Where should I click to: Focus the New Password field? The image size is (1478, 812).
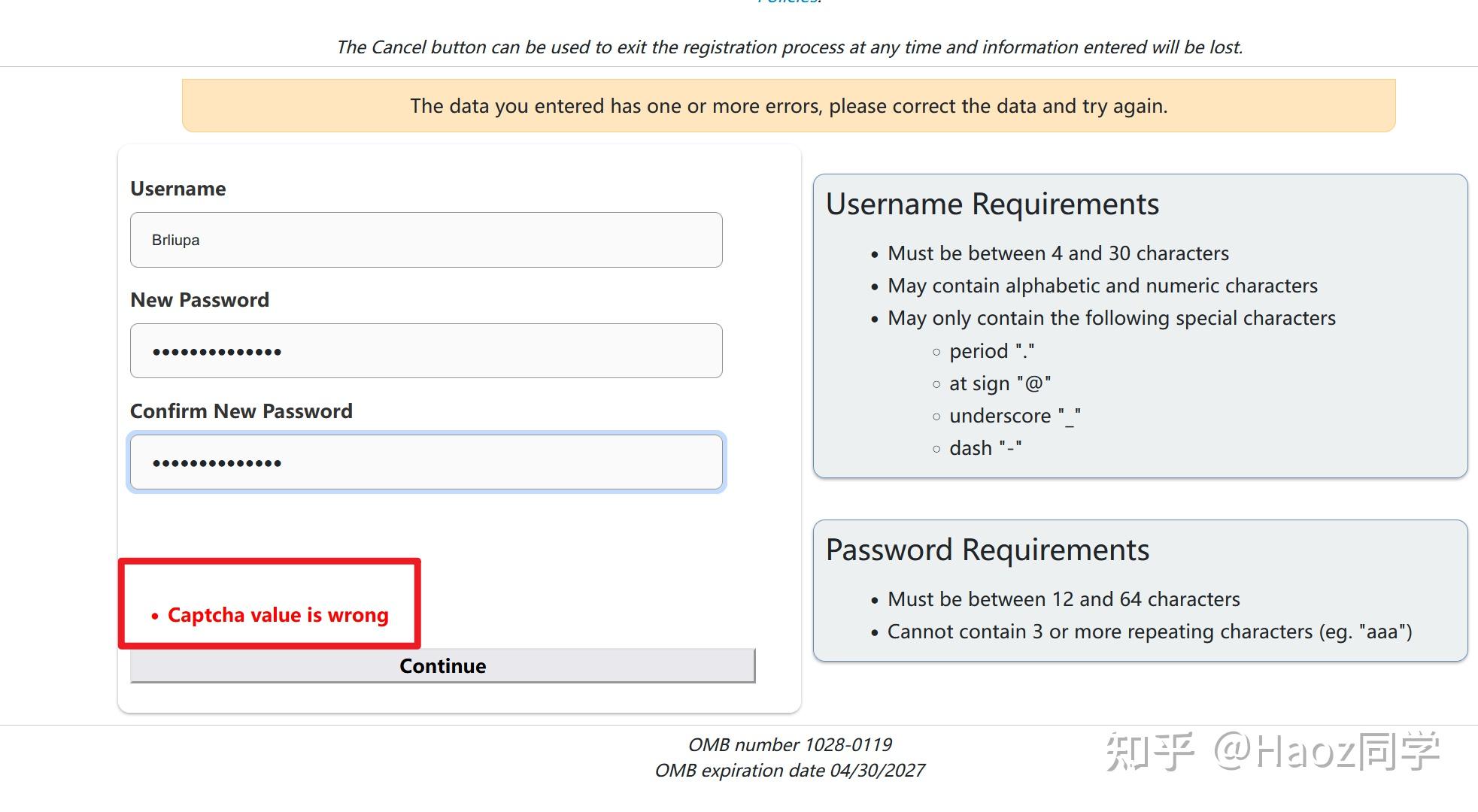(x=426, y=351)
